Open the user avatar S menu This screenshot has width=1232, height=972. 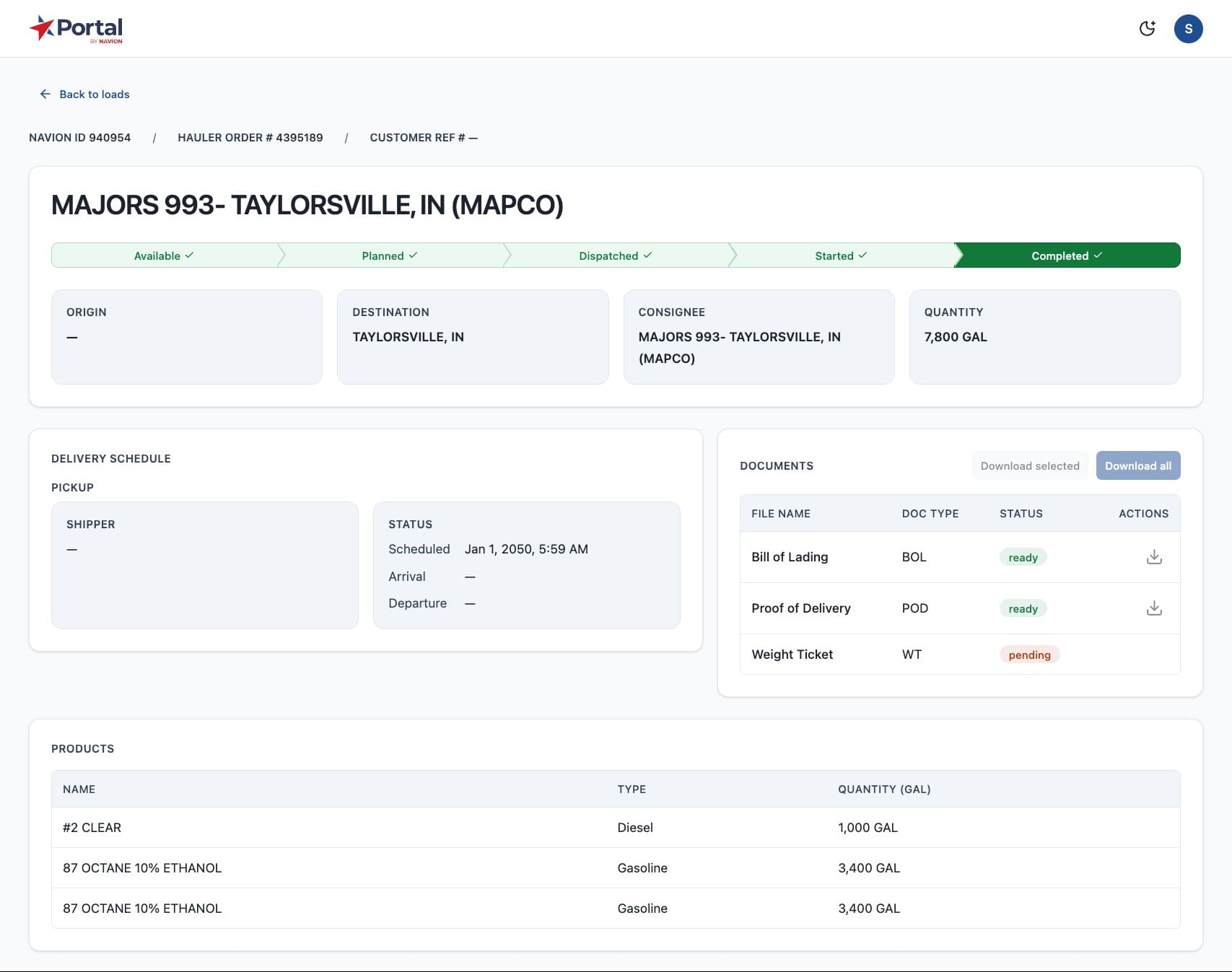click(1188, 29)
